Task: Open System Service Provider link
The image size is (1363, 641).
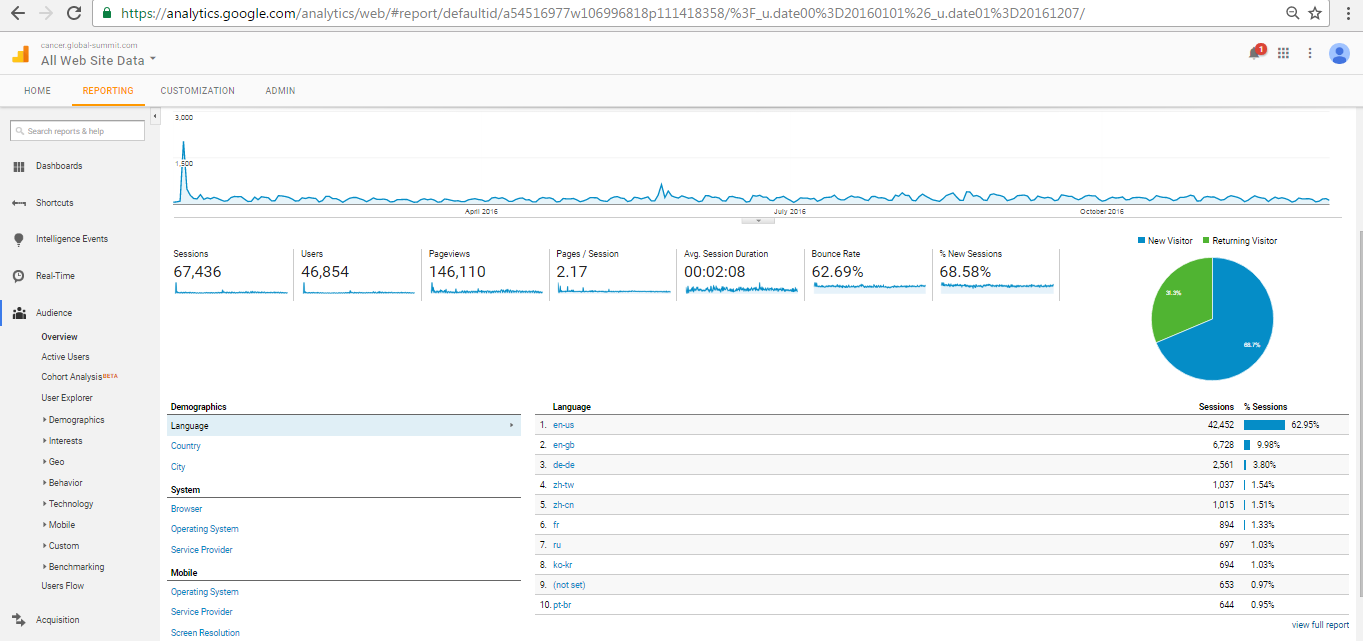Action: point(202,550)
